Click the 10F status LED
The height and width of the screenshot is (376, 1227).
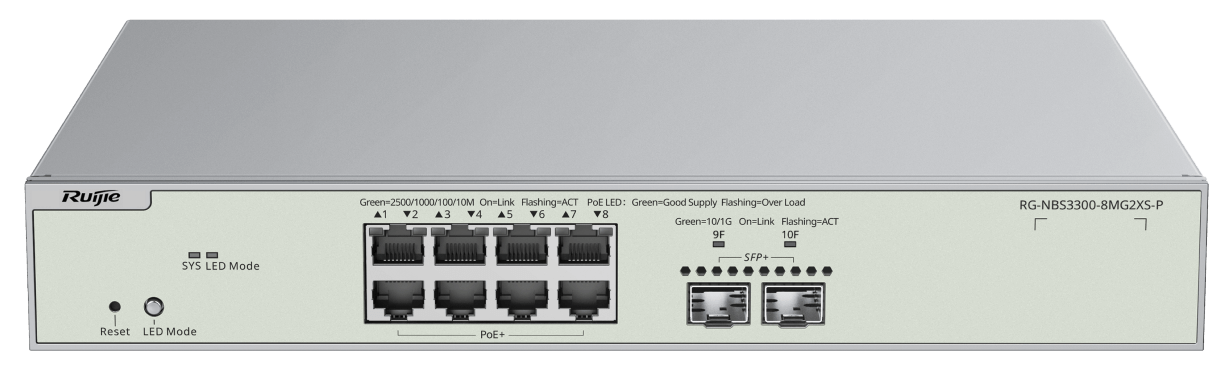790,246
